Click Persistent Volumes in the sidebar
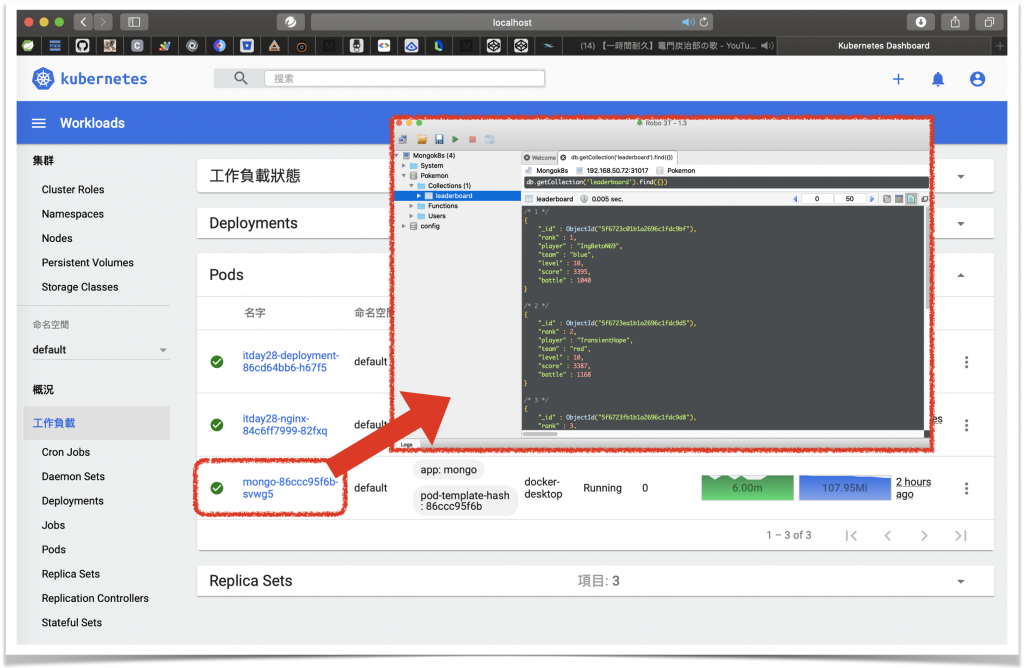This screenshot has height=668, width=1024. click(x=88, y=262)
